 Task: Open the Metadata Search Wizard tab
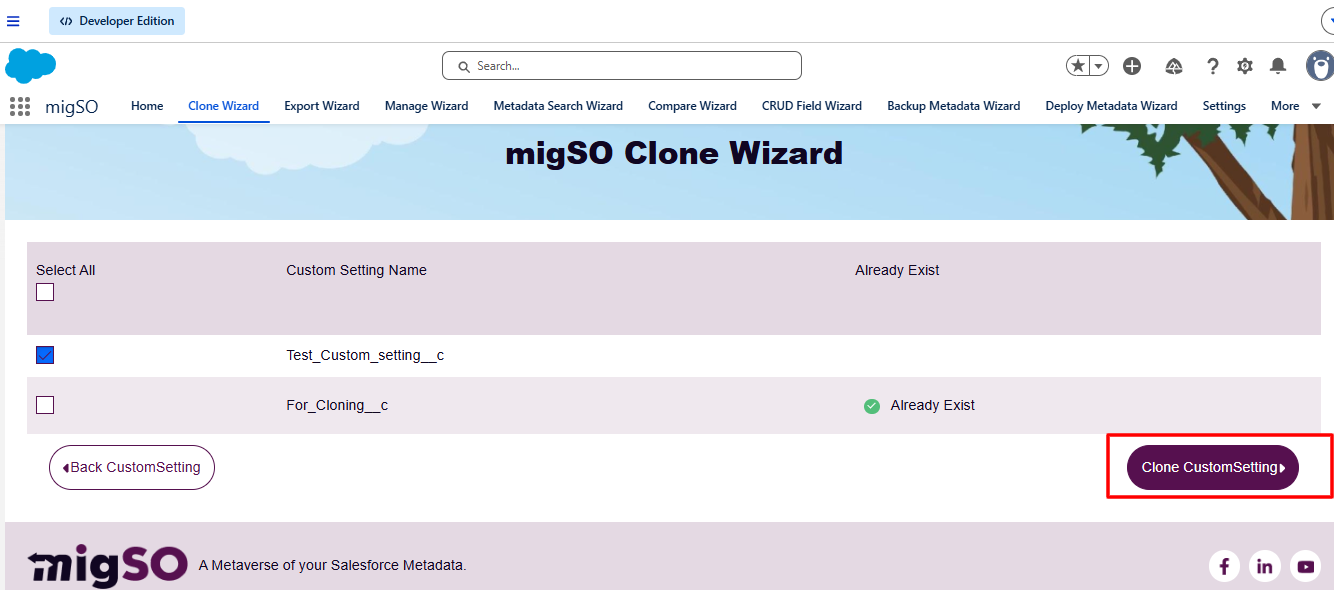click(558, 106)
